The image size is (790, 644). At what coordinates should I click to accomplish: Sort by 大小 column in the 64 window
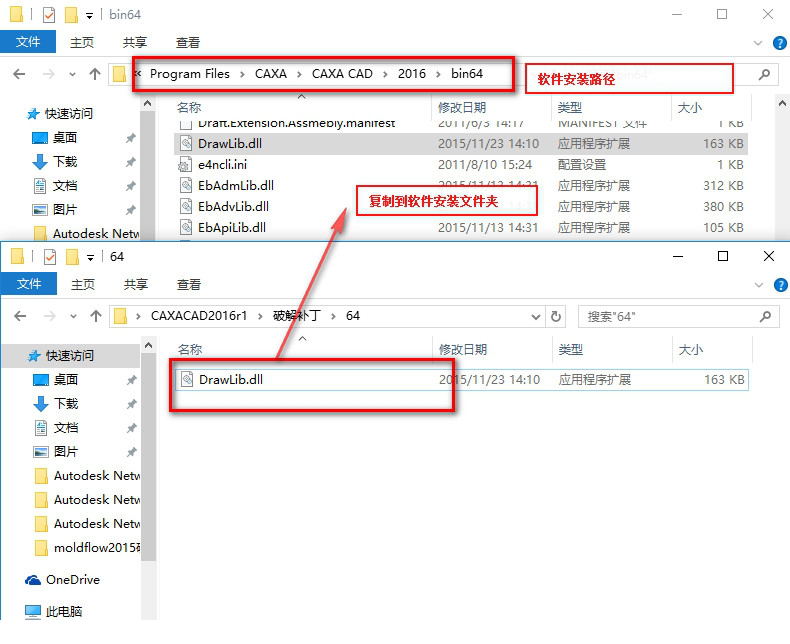[x=691, y=349]
